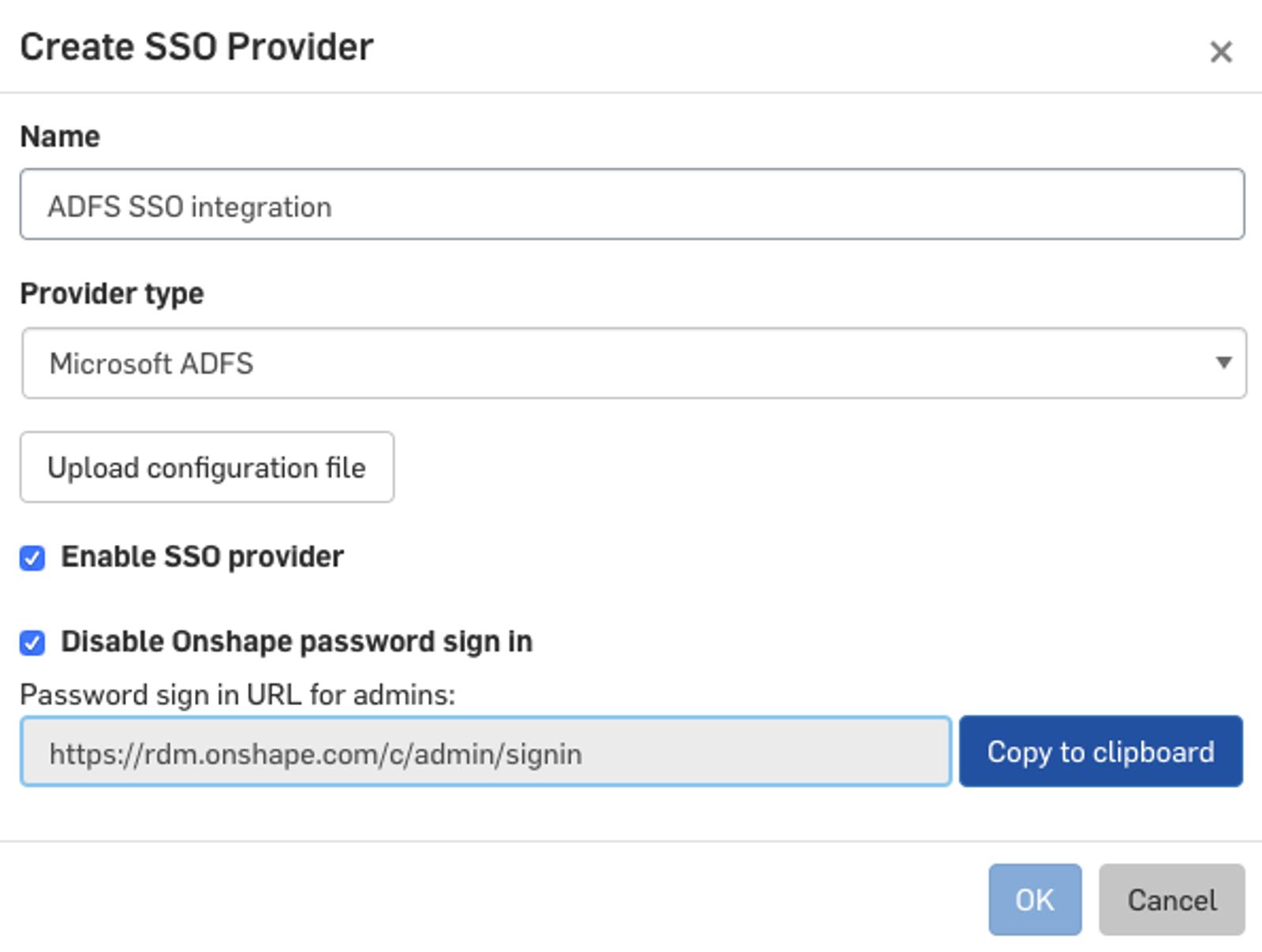
Task: Select the Microsoft ADFS combo box text
Action: pos(151,364)
